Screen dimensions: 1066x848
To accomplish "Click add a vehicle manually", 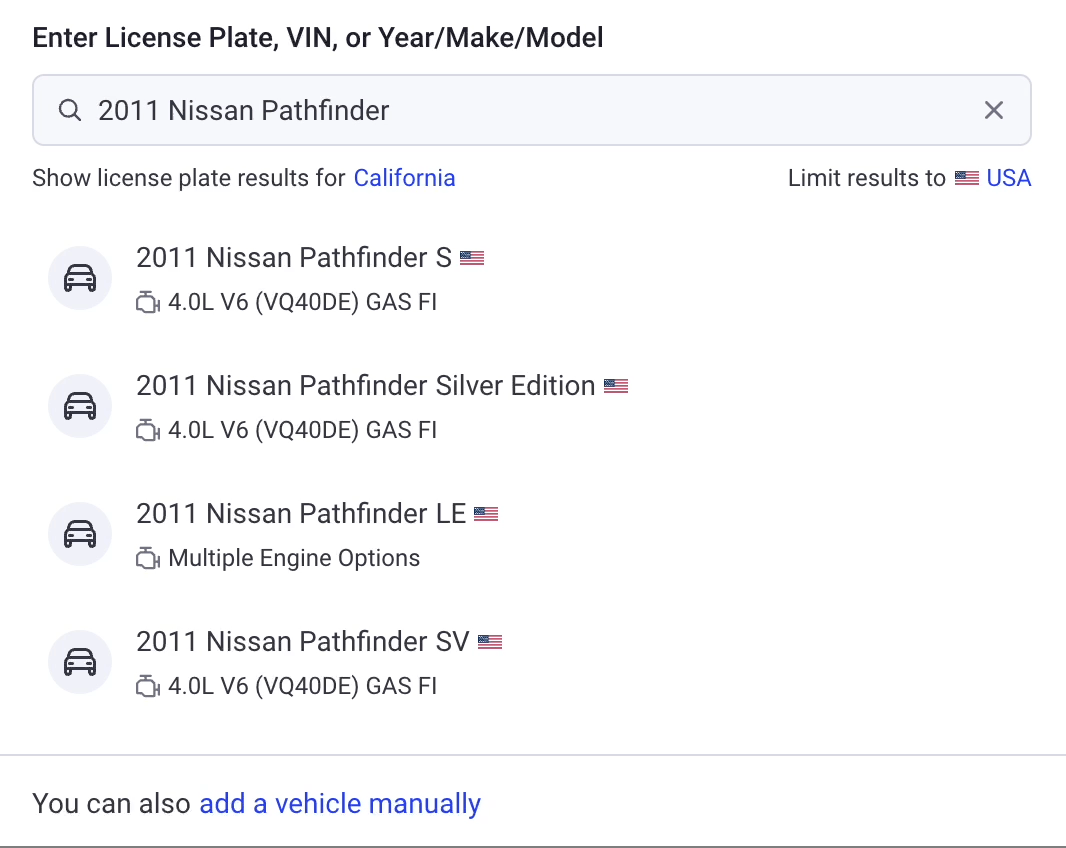I will [340, 803].
